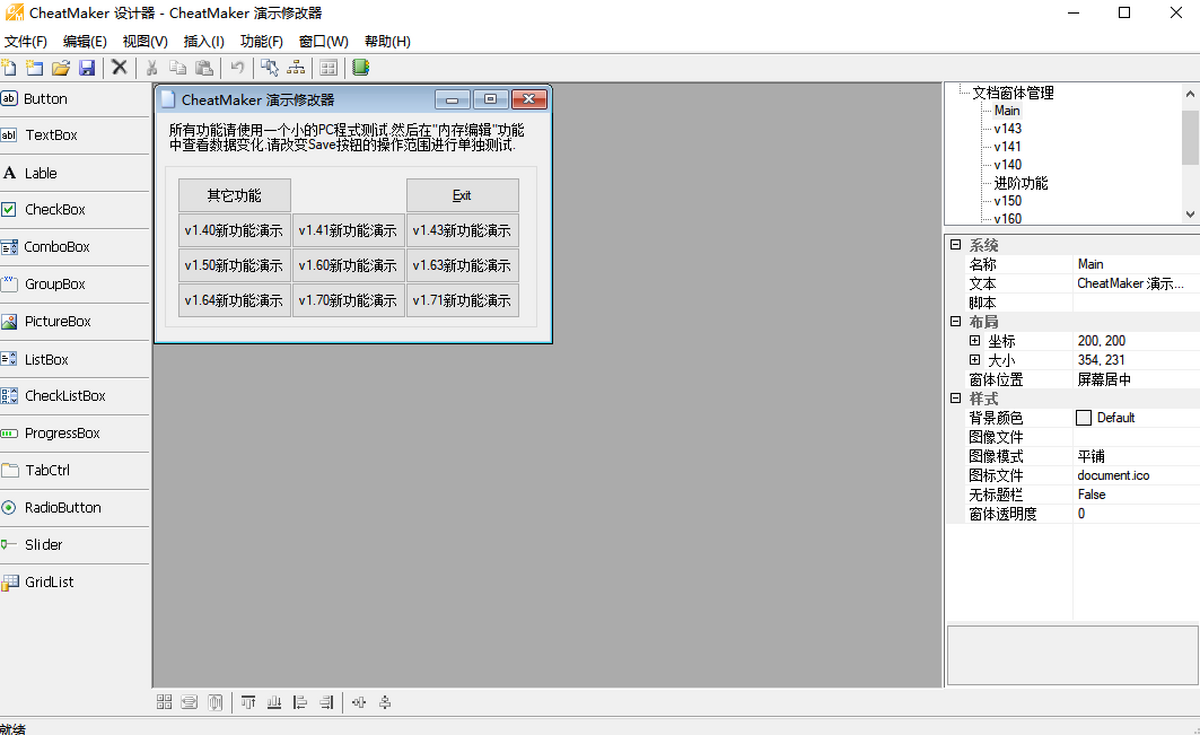This screenshot has width=1200, height=735.
Task: Open the 窗口(W) menu
Action: click(x=324, y=41)
